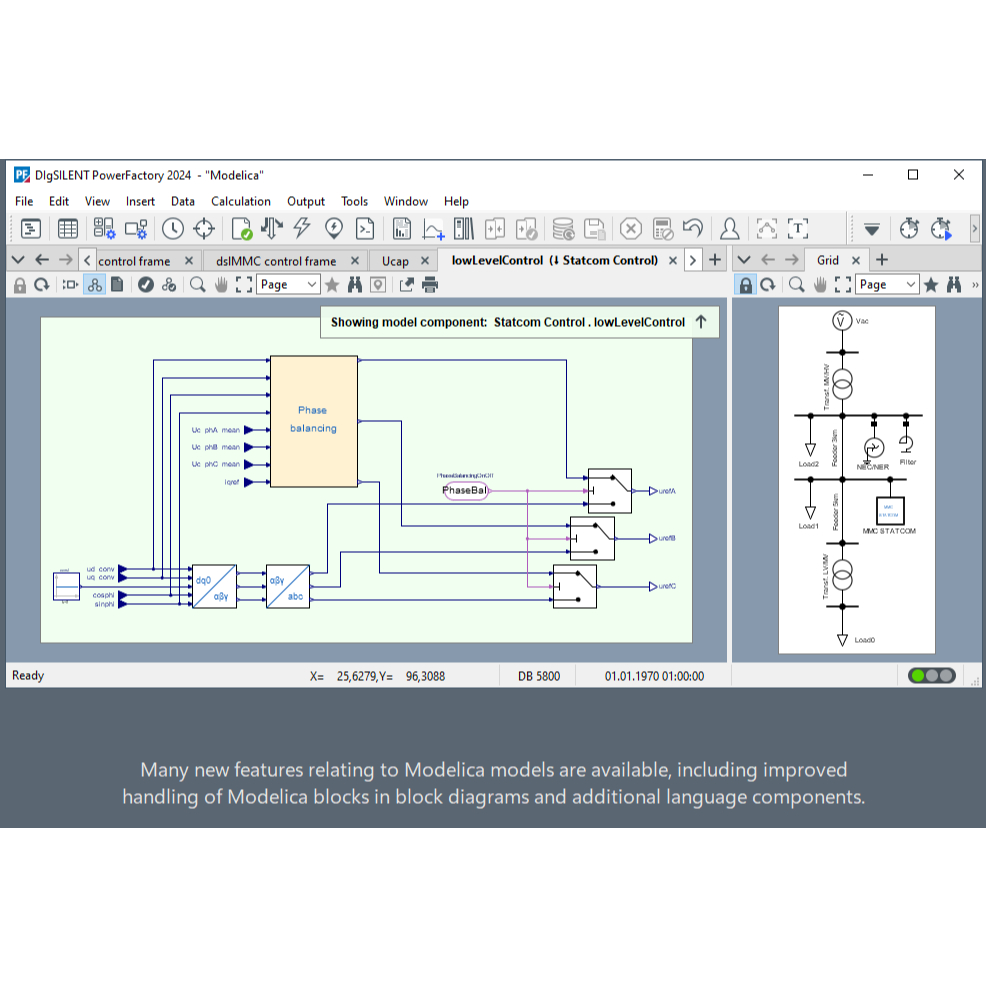The width and height of the screenshot is (986, 986).
Task: Click the lightning bolt short-circuit icon
Action: (302, 228)
